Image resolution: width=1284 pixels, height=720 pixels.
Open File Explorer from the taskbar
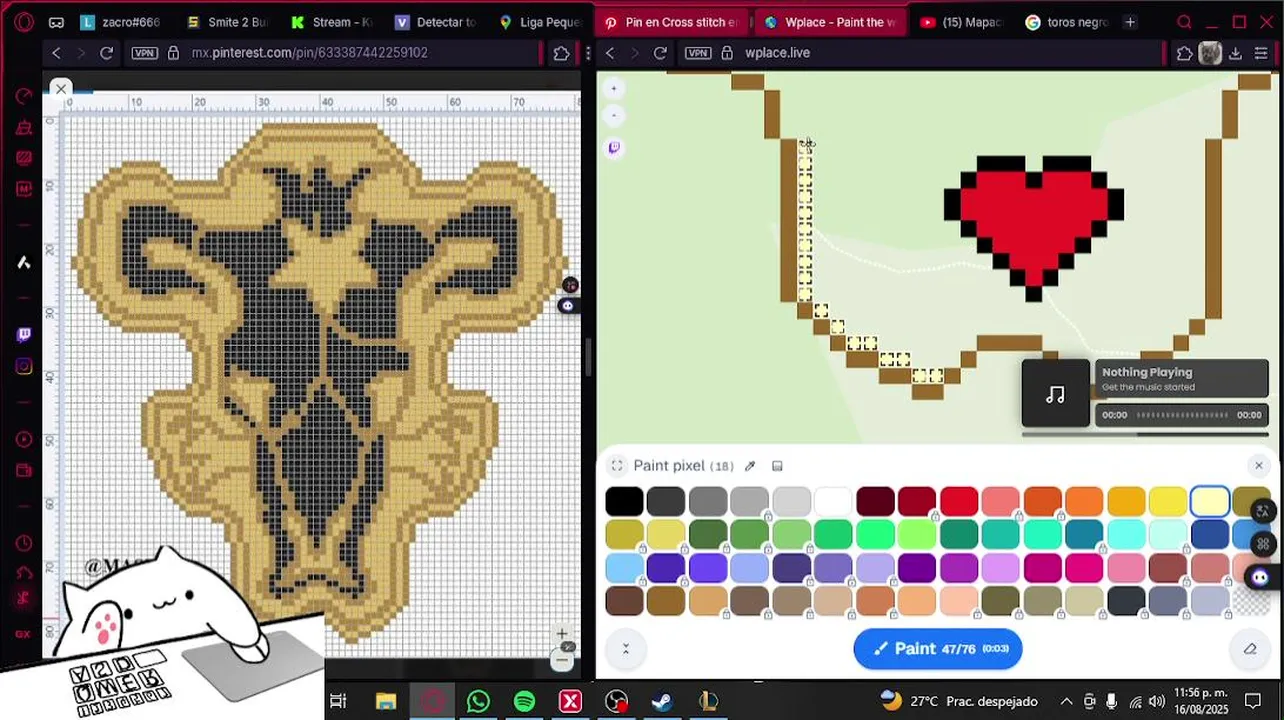click(386, 701)
